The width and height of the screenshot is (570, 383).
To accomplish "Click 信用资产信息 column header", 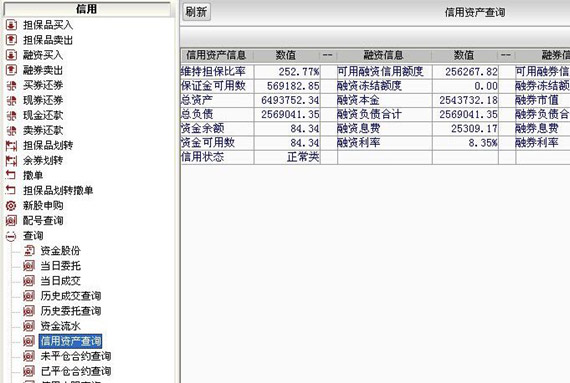I will pos(217,55).
